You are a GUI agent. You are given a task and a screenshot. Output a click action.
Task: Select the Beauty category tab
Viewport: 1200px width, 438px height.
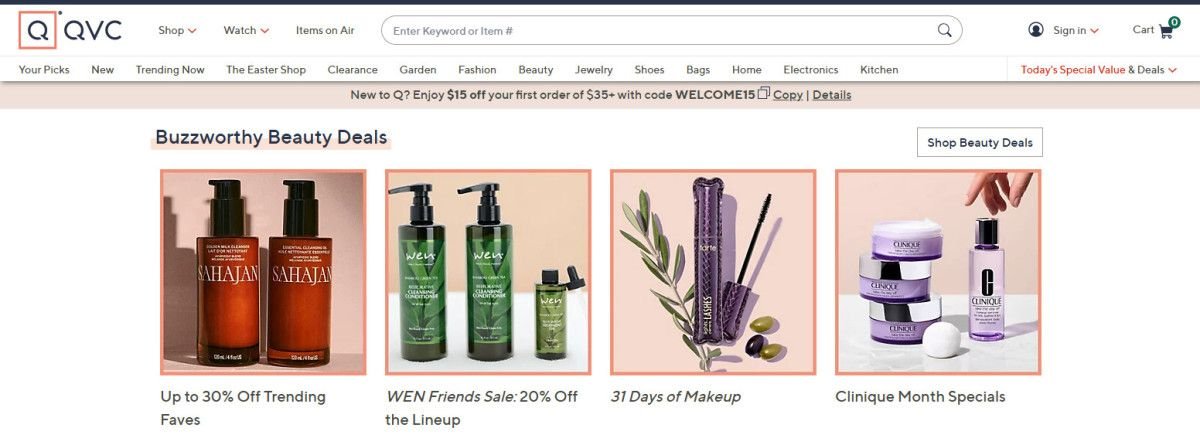click(535, 70)
